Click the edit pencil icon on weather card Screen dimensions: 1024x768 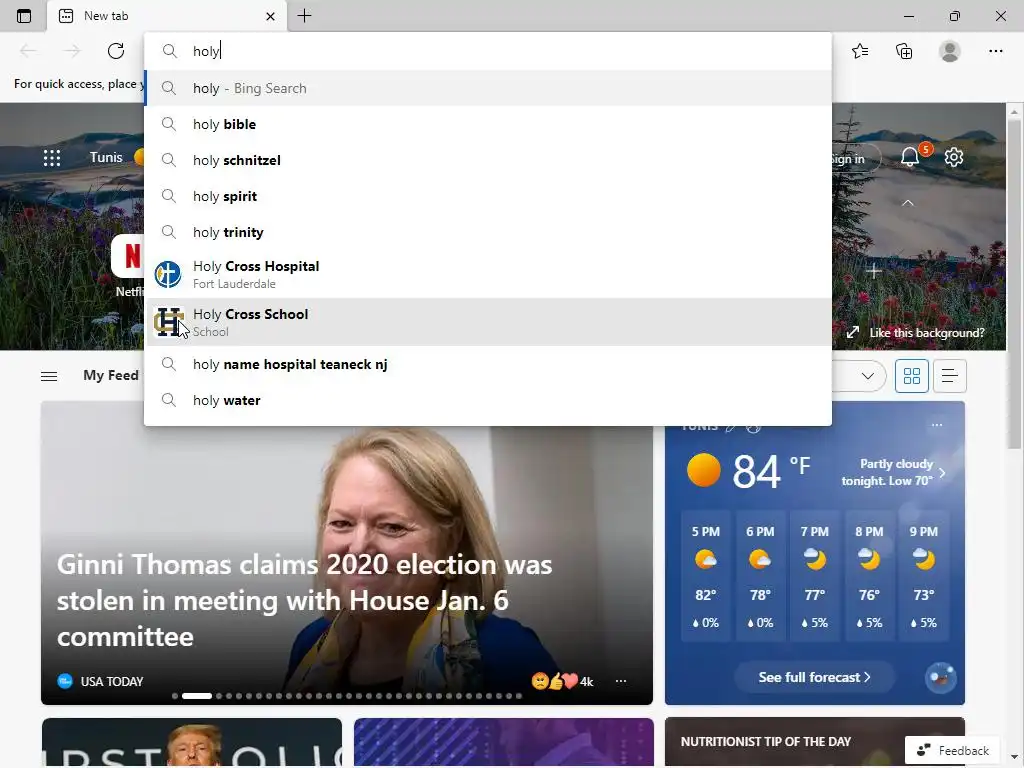731,427
